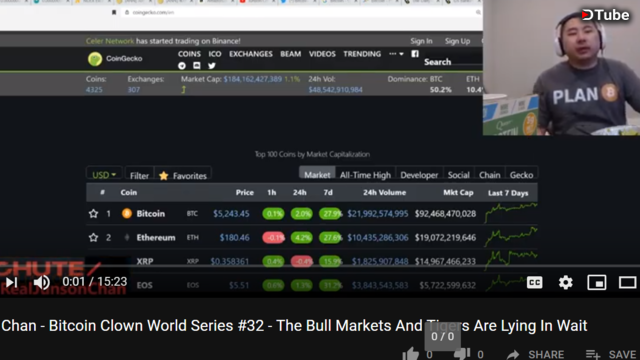Screen dimensions: 640x360
Task: Click the DTube logo overlay
Action: click(606, 15)
